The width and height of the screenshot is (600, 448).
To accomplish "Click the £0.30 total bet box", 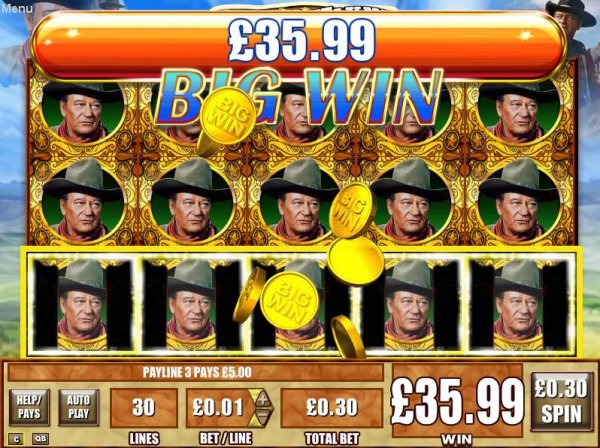I will coord(332,408).
